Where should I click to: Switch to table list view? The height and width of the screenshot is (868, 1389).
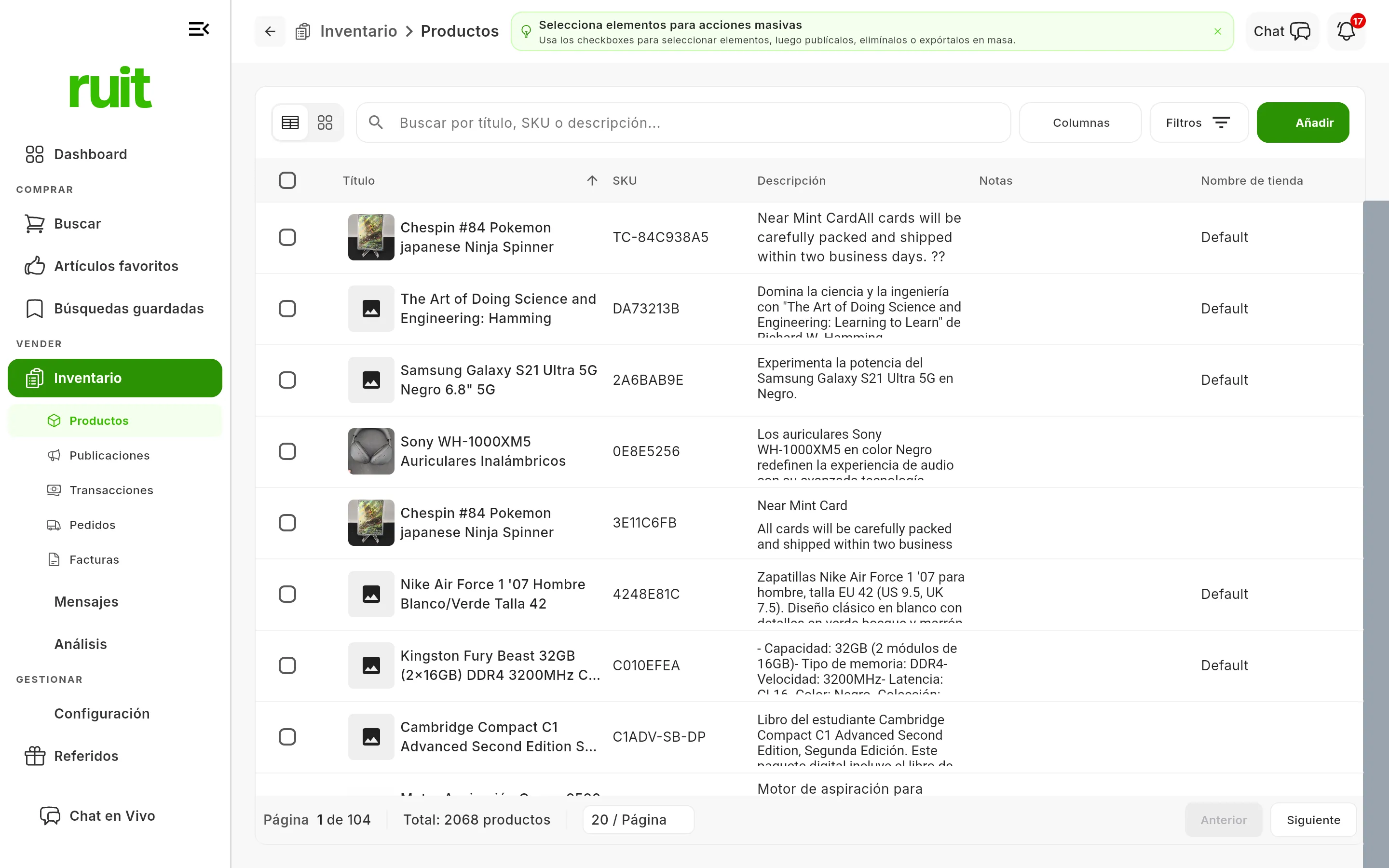tap(290, 122)
